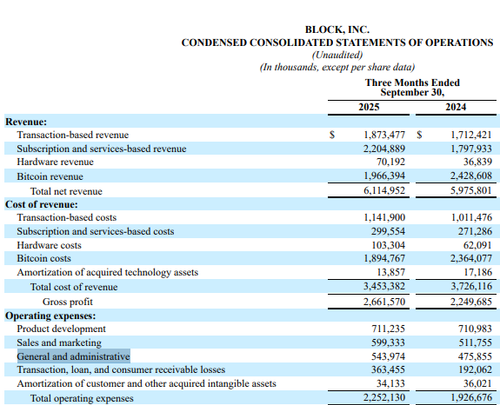Click the "Bitcoin revenue" row label
The image size is (500, 405).
[50, 176]
